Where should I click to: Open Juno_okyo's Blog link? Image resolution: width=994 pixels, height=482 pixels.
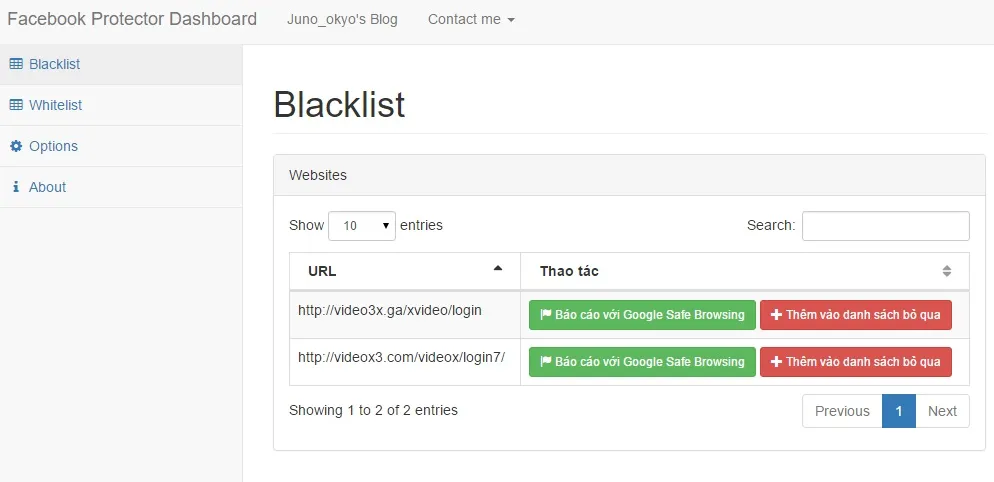(342, 19)
